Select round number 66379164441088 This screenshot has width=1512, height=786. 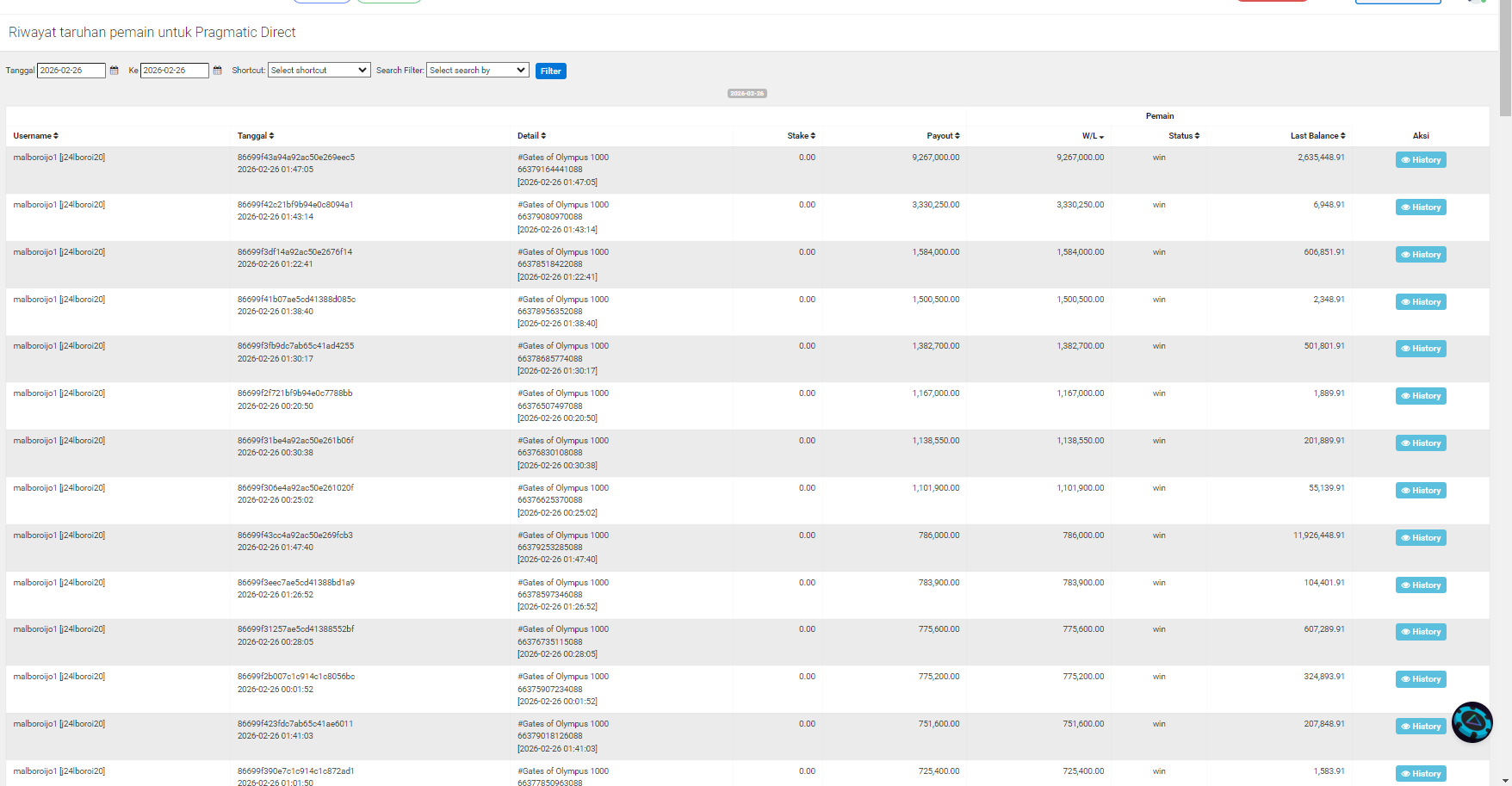click(549, 170)
